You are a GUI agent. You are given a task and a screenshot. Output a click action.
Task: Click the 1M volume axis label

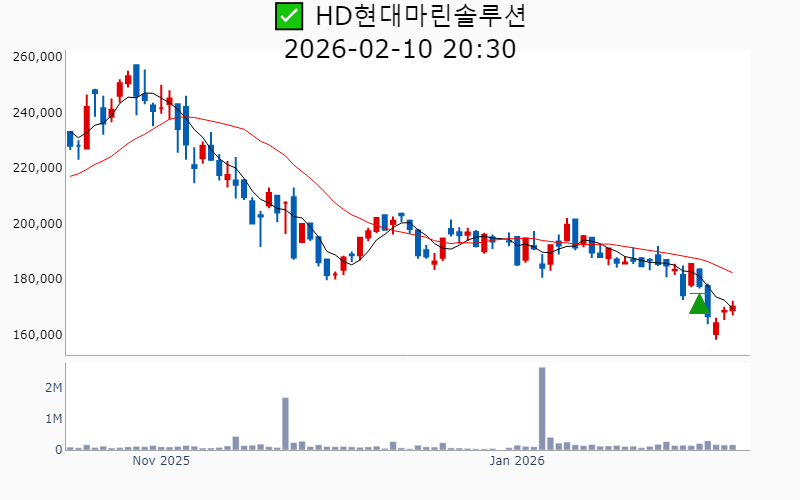click(53, 418)
